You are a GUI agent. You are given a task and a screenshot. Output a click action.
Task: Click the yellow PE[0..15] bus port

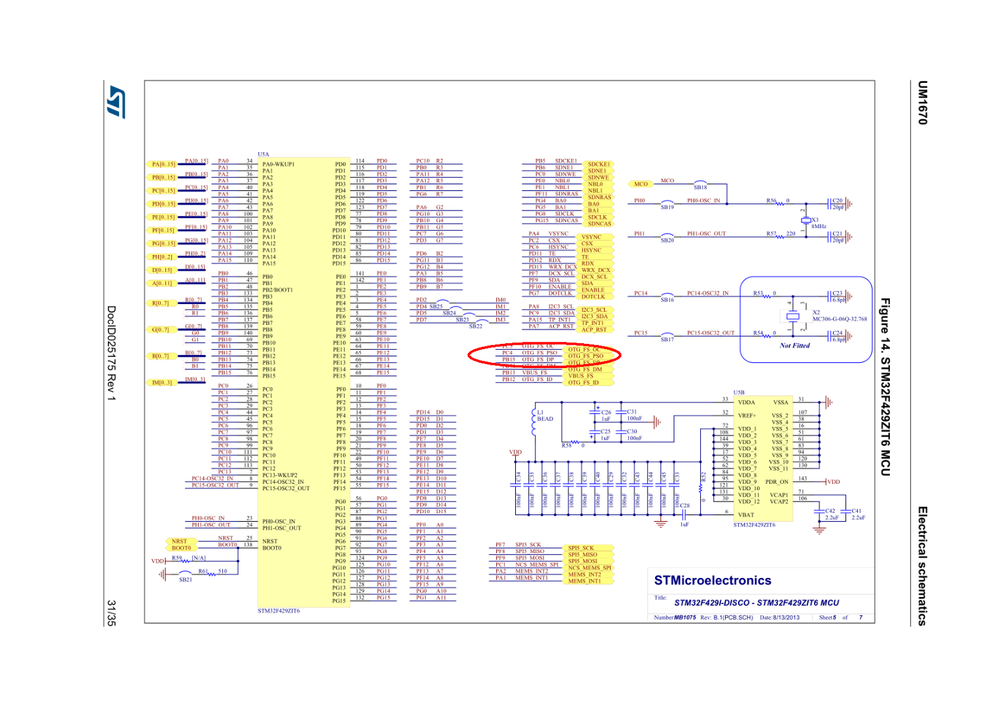(163, 217)
